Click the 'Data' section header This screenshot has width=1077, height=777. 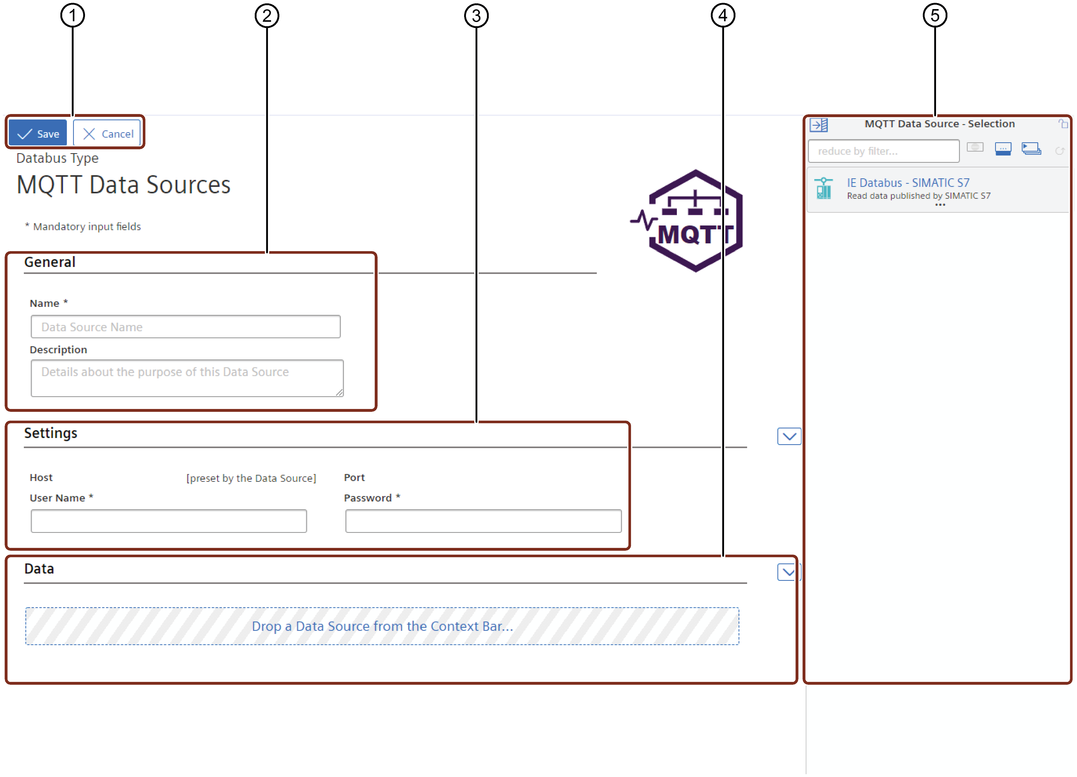point(39,568)
